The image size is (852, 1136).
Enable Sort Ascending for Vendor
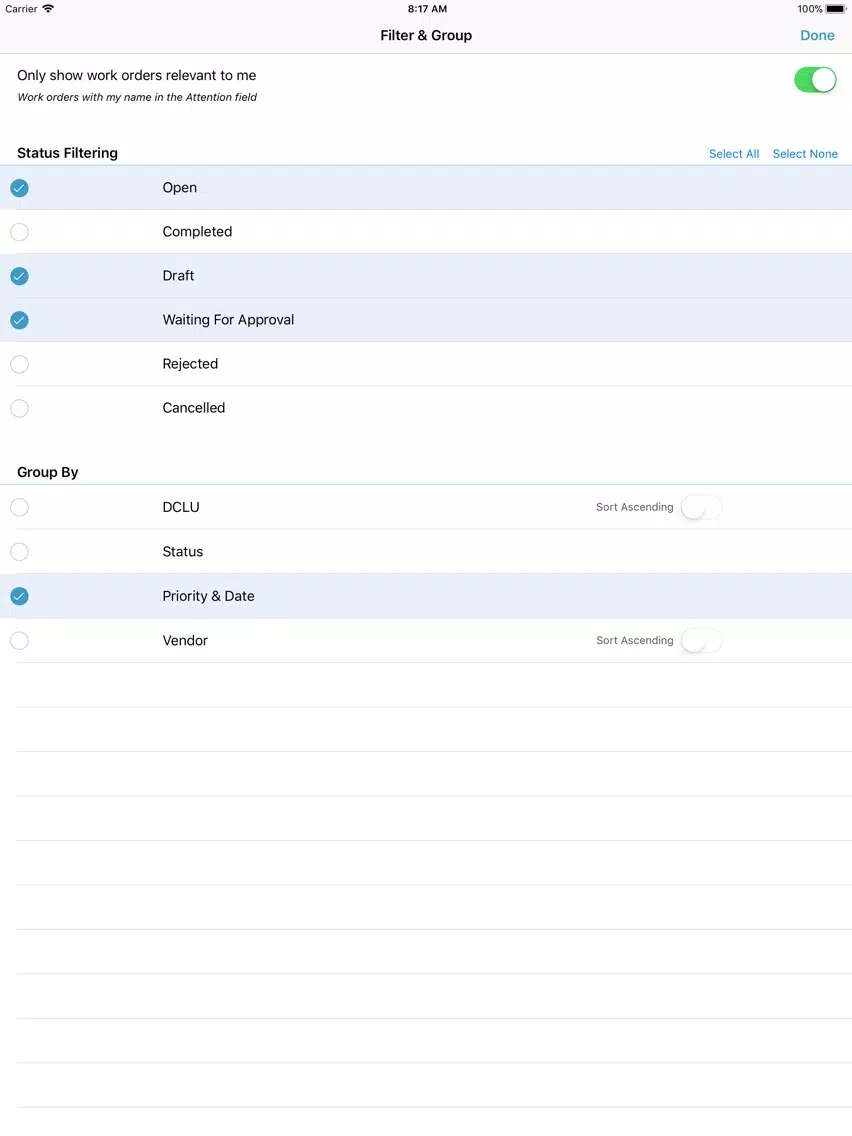click(701, 640)
